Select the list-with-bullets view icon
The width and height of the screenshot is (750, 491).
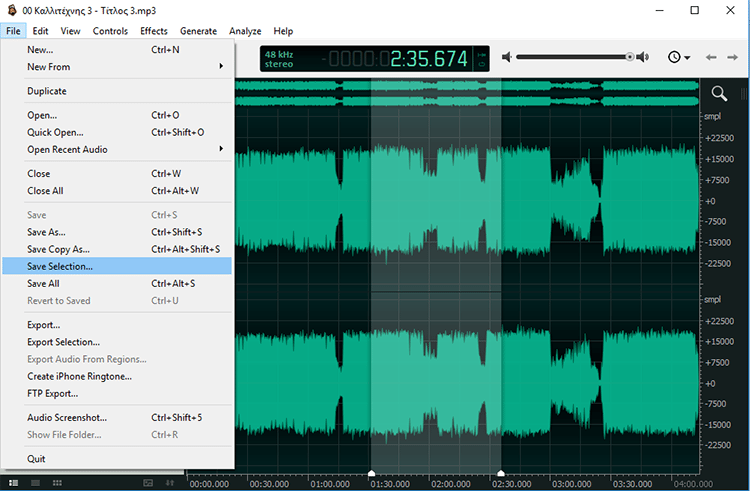point(13,483)
